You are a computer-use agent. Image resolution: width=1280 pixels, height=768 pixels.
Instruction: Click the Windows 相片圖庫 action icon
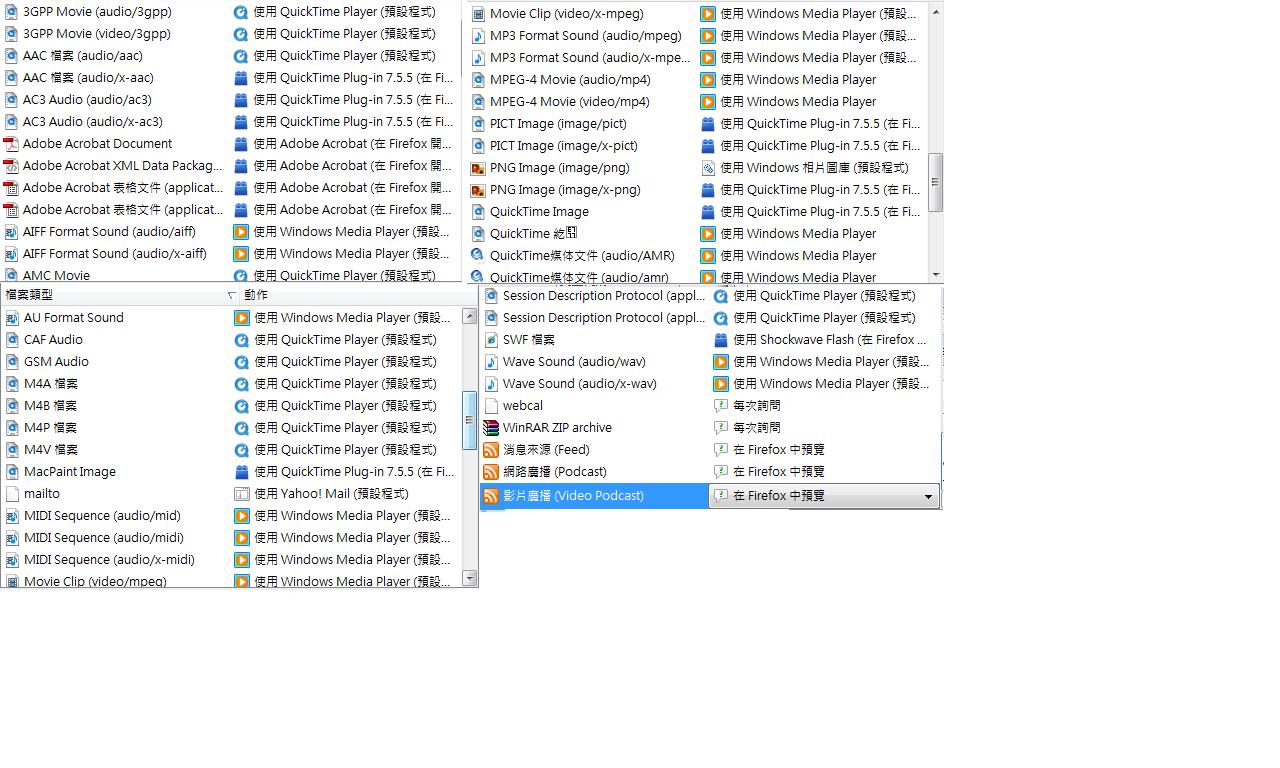tap(708, 168)
